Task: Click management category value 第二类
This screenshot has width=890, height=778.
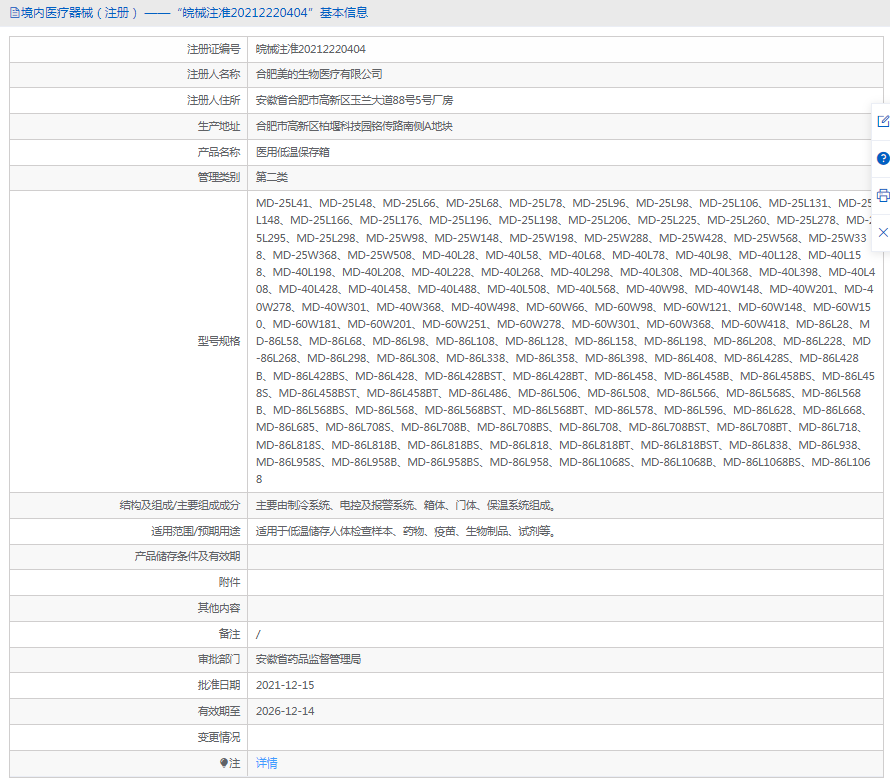Action: click(x=271, y=177)
